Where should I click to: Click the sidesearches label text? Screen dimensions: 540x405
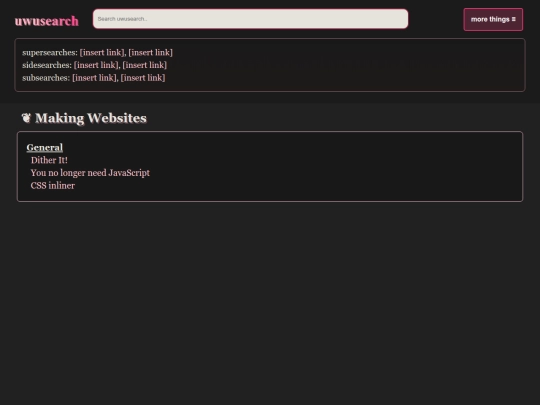pyautogui.click(x=47, y=65)
